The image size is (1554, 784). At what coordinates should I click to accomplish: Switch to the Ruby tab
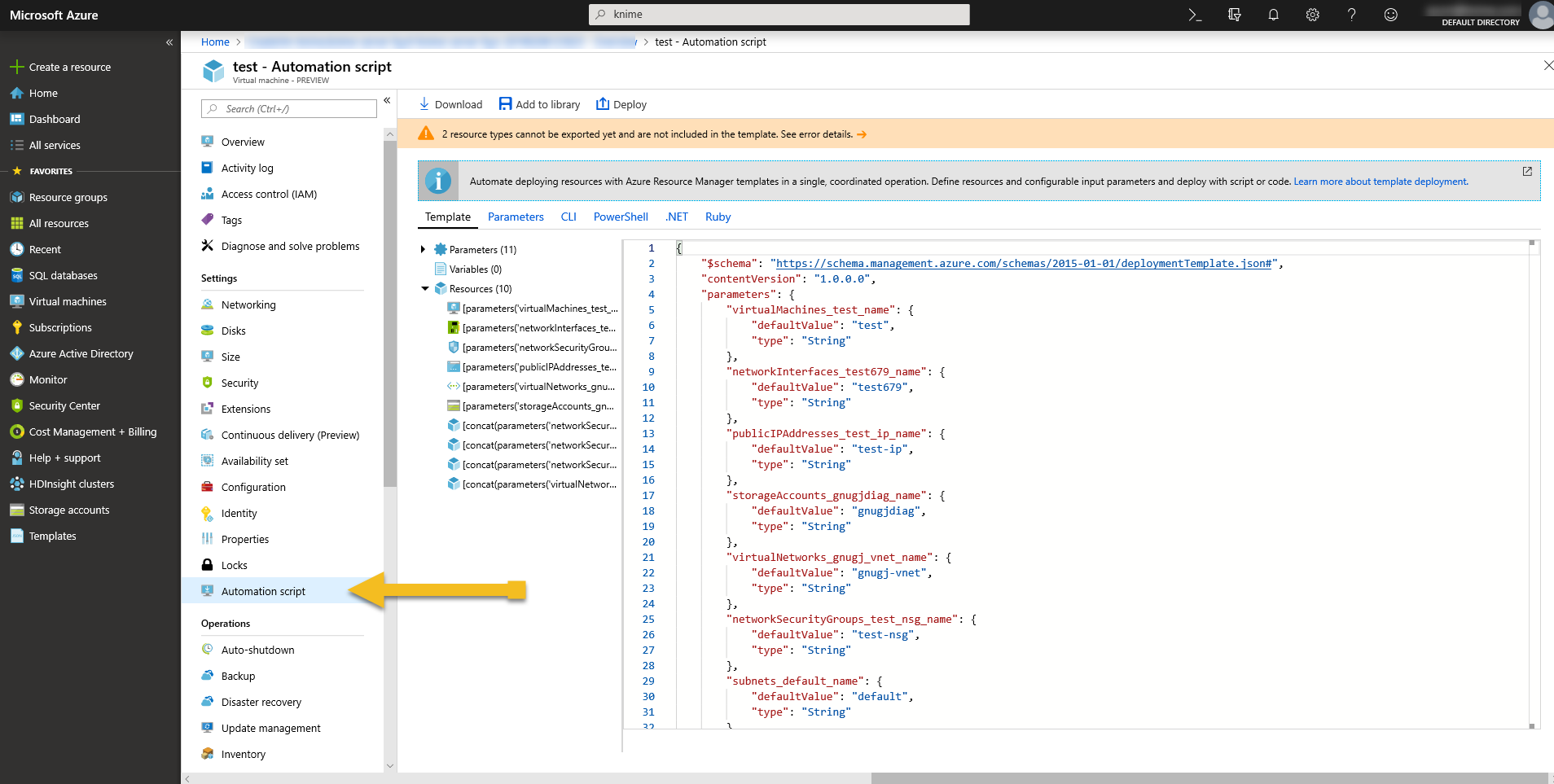tap(718, 217)
